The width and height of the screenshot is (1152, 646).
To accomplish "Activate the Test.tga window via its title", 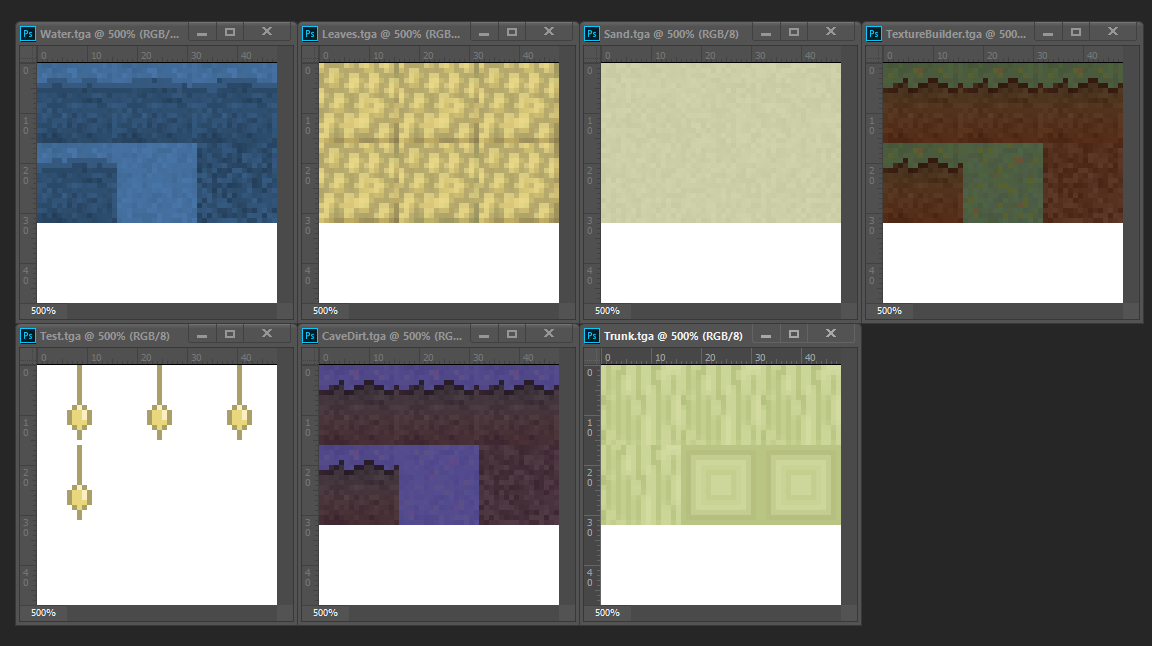I will click(x=104, y=336).
